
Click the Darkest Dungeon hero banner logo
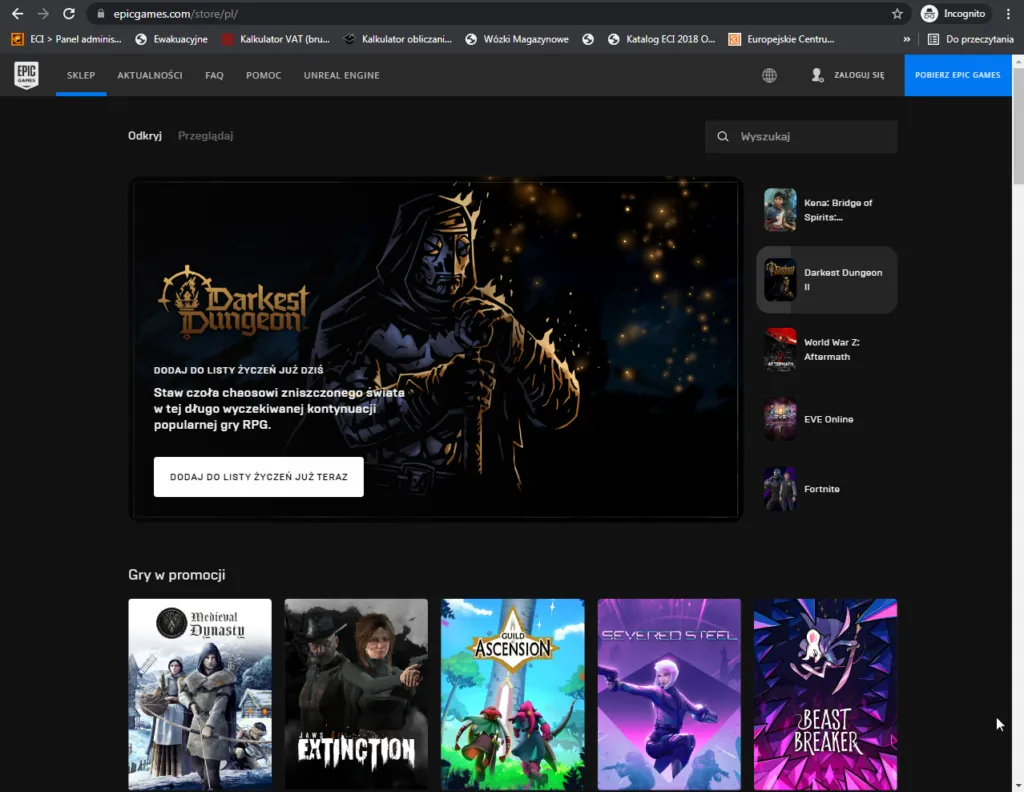tap(233, 303)
